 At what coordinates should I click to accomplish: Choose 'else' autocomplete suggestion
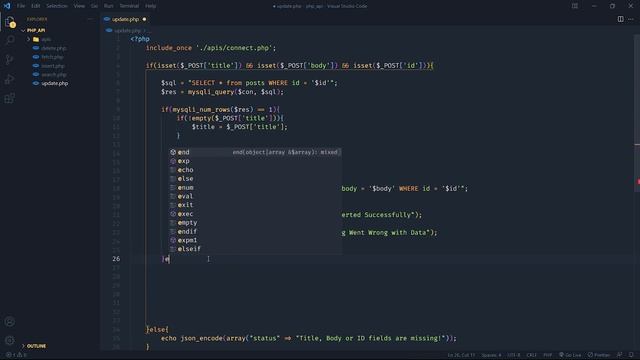click(255, 179)
